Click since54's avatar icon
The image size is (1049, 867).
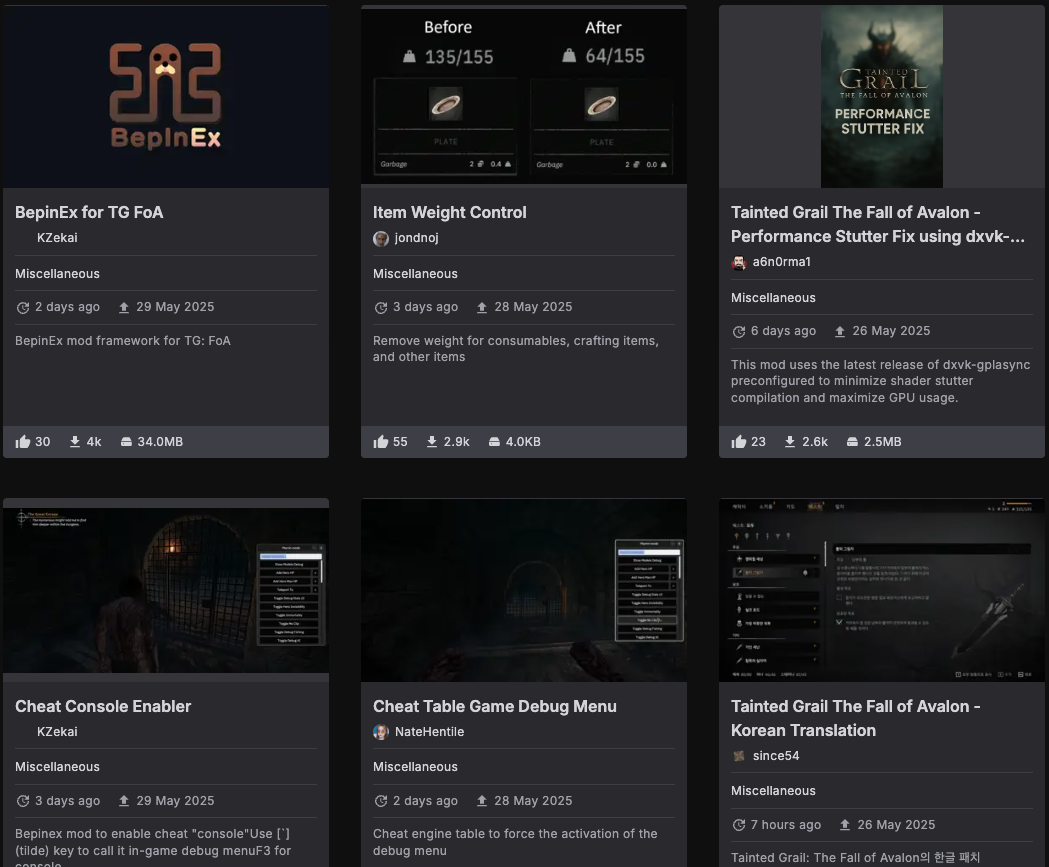coord(739,756)
